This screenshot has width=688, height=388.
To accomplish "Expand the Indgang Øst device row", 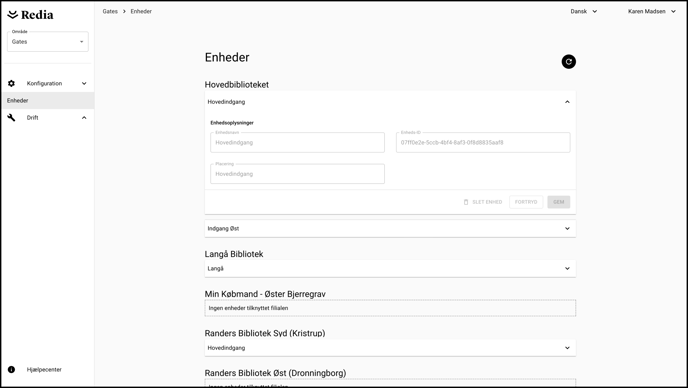I will coord(390,228).
